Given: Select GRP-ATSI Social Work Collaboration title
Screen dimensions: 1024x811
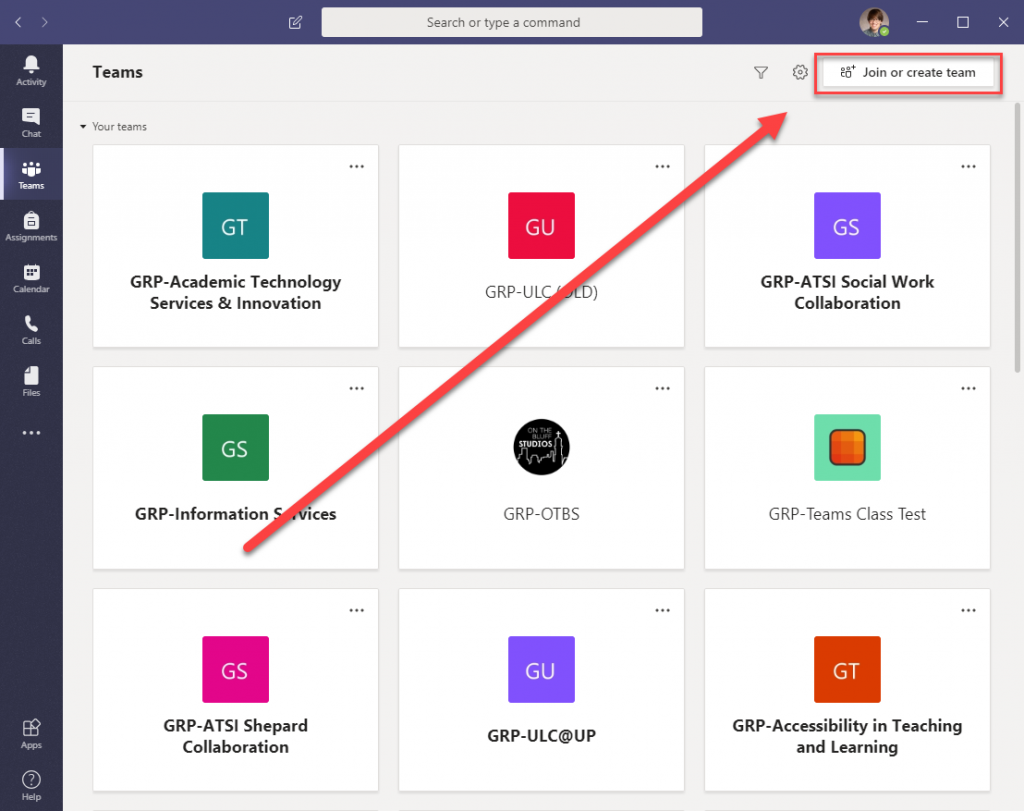Looking at the screenshot, I should point(847,293).
